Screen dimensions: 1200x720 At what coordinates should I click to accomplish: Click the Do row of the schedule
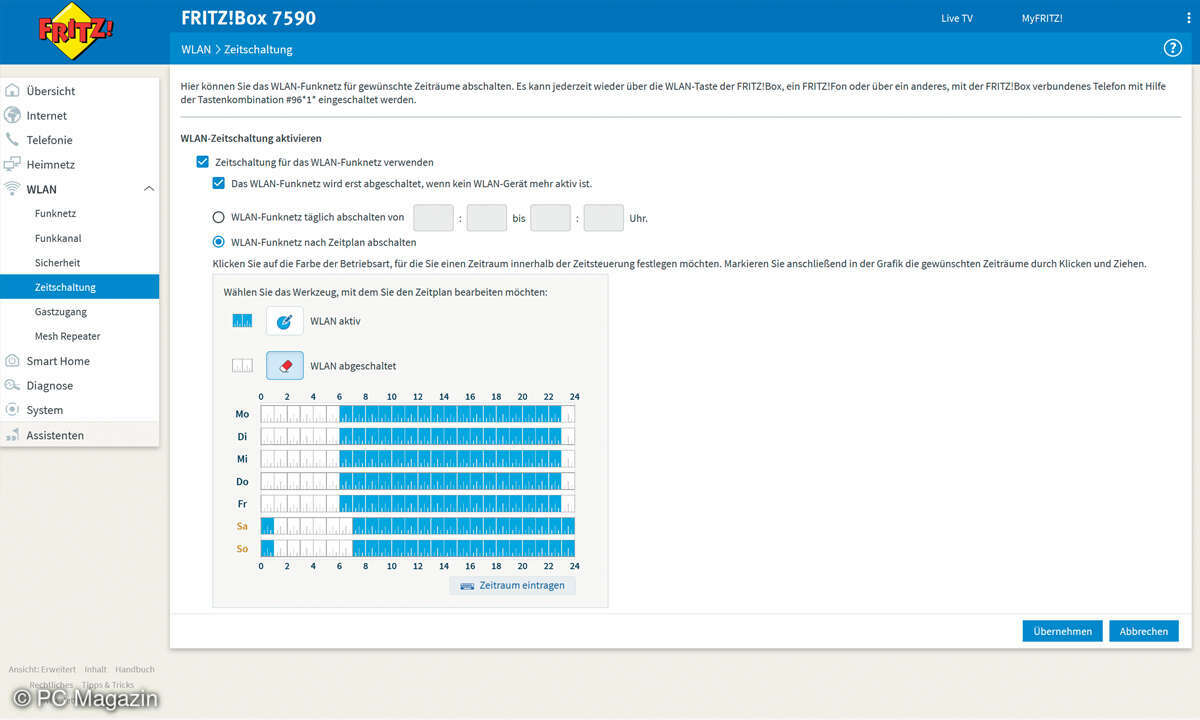(418, 481)
